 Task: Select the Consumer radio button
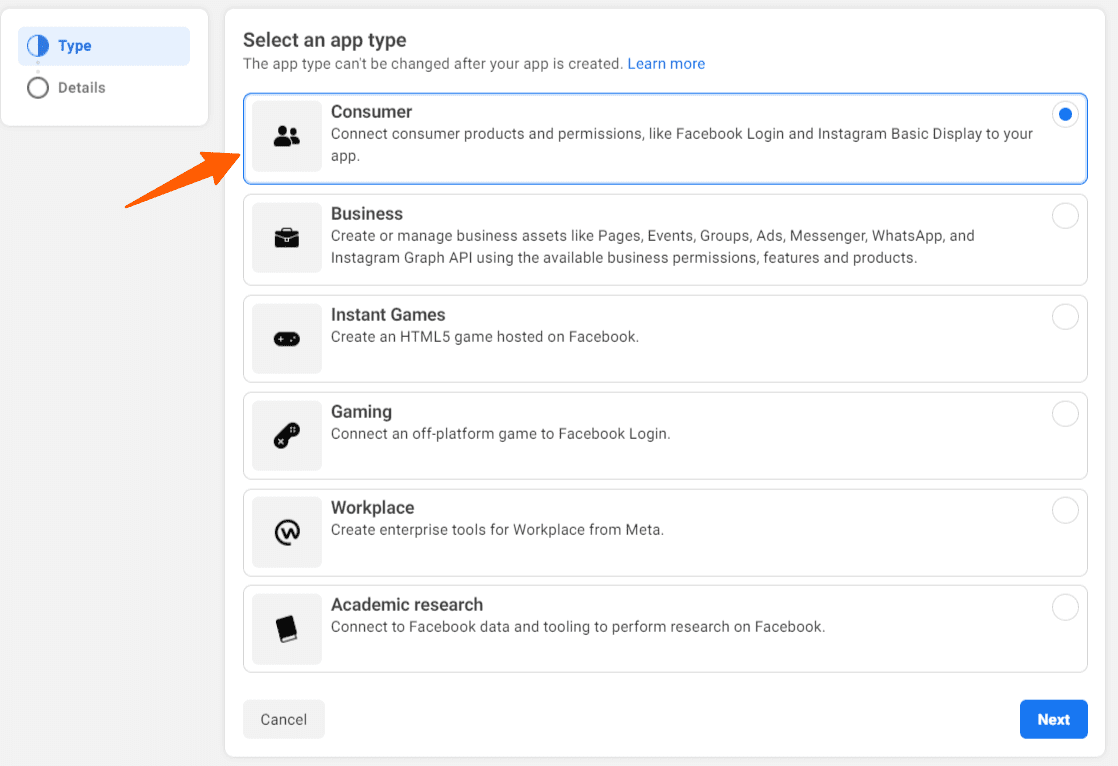pyautogui.click(x=1065, y=114)
